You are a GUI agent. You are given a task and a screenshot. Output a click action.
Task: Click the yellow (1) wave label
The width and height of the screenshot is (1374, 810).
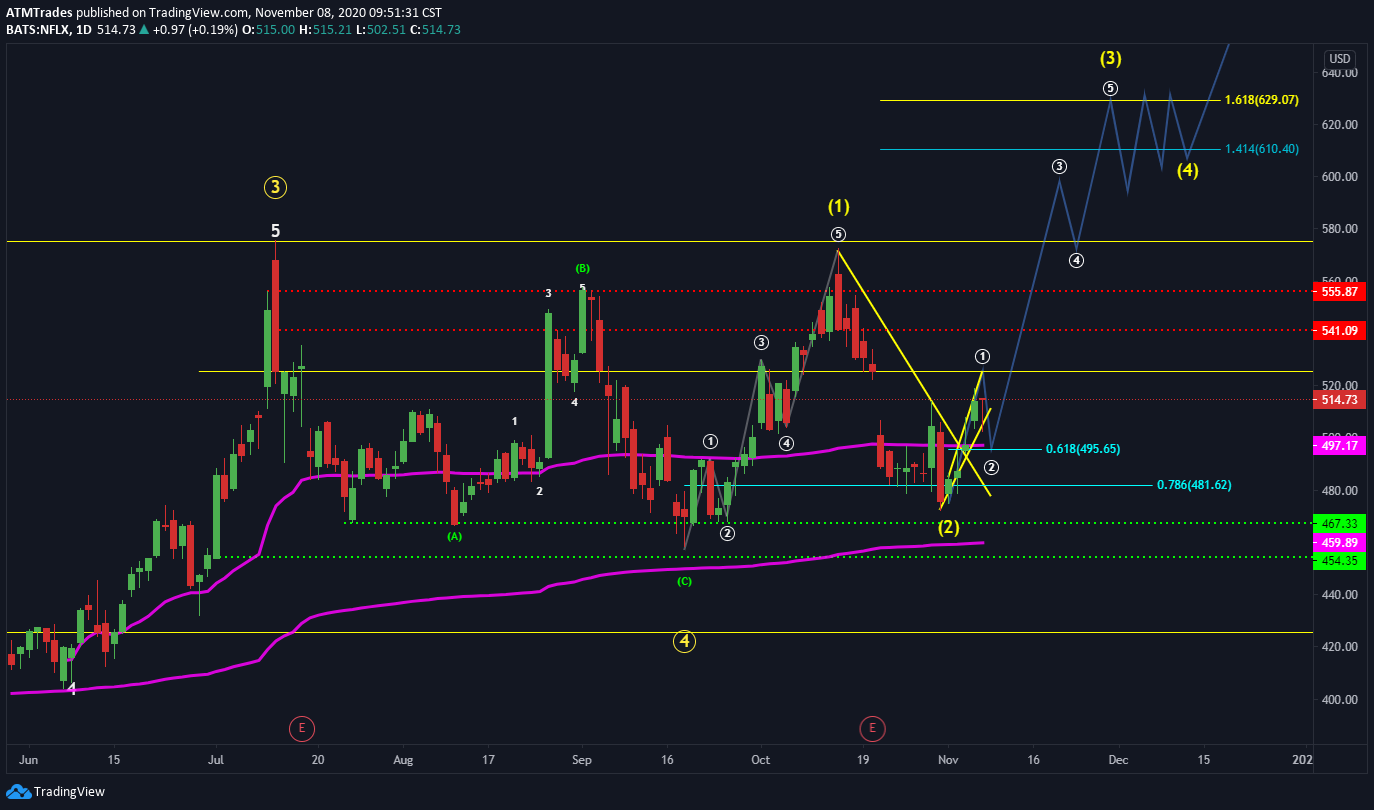(x=838, y=207)
